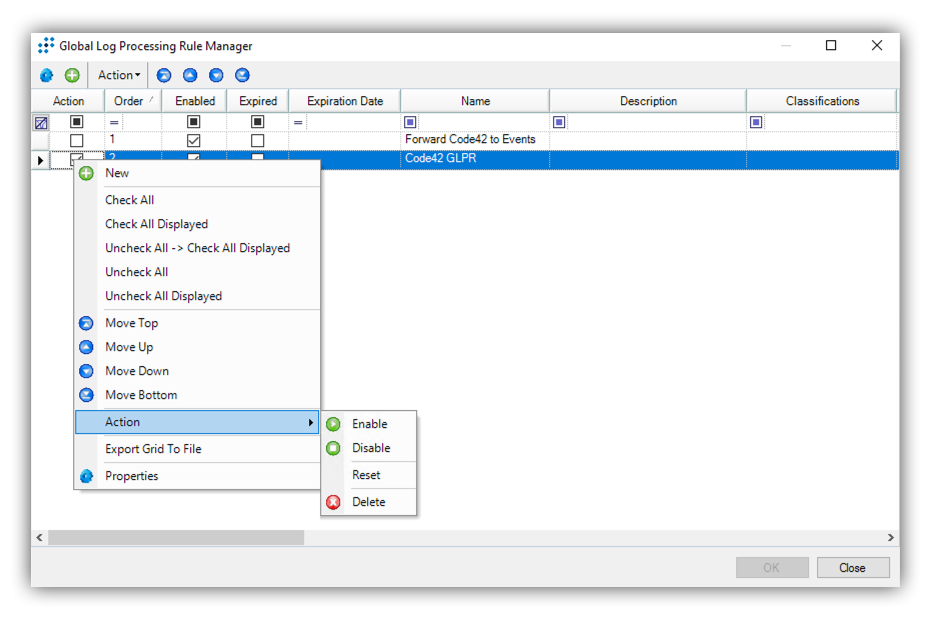
Task: Open the Description column filter operator
Action: tap(559, 122)
